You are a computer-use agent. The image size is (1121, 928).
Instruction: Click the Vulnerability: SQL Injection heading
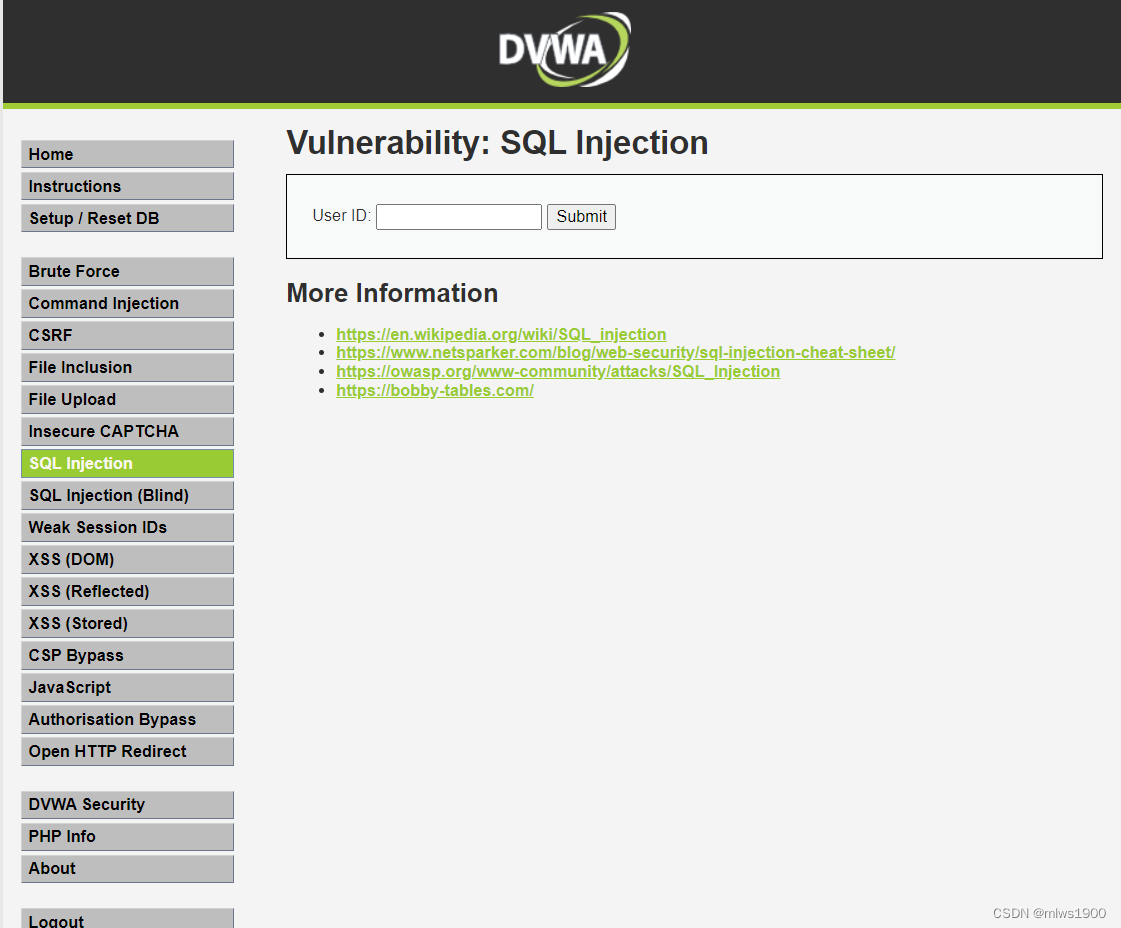pos(497,143)
